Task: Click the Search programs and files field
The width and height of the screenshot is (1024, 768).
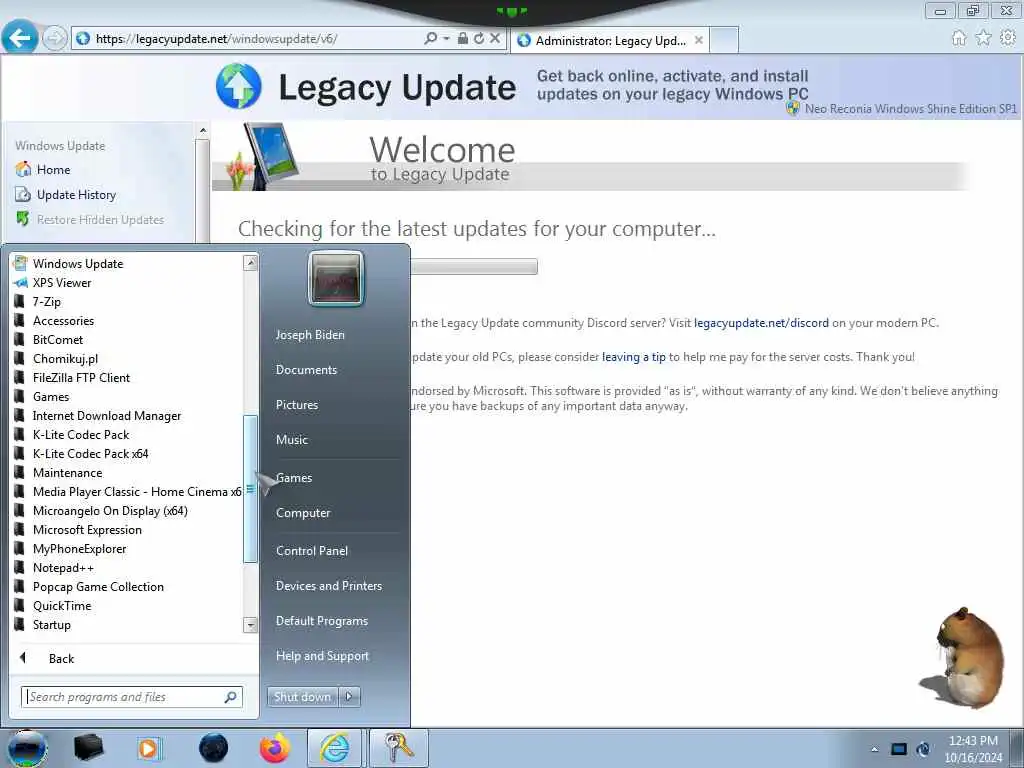Action: click(132, 697)
